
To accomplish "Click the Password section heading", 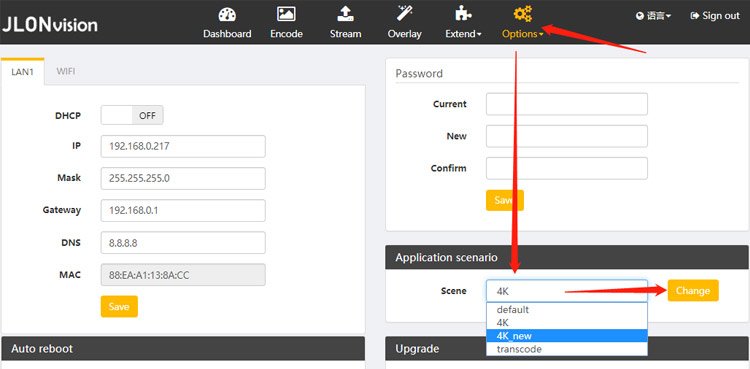I will point(419,74).
